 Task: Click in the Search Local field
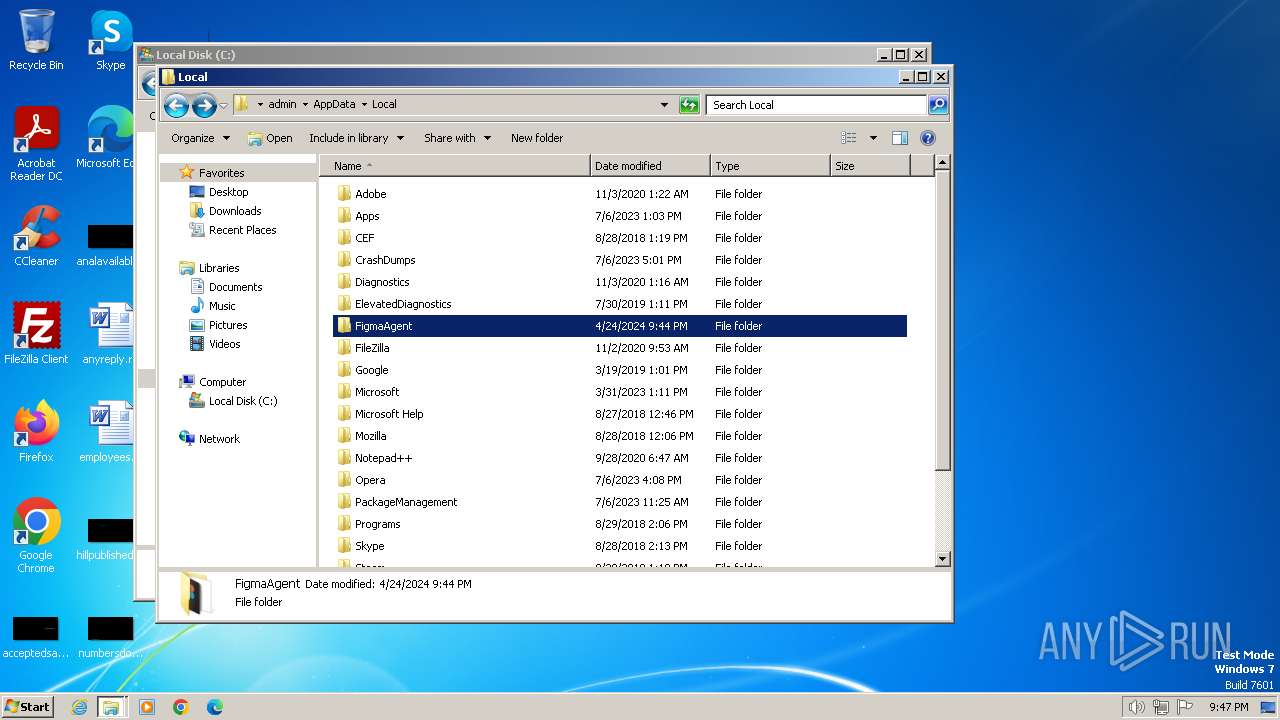(815, 105)
